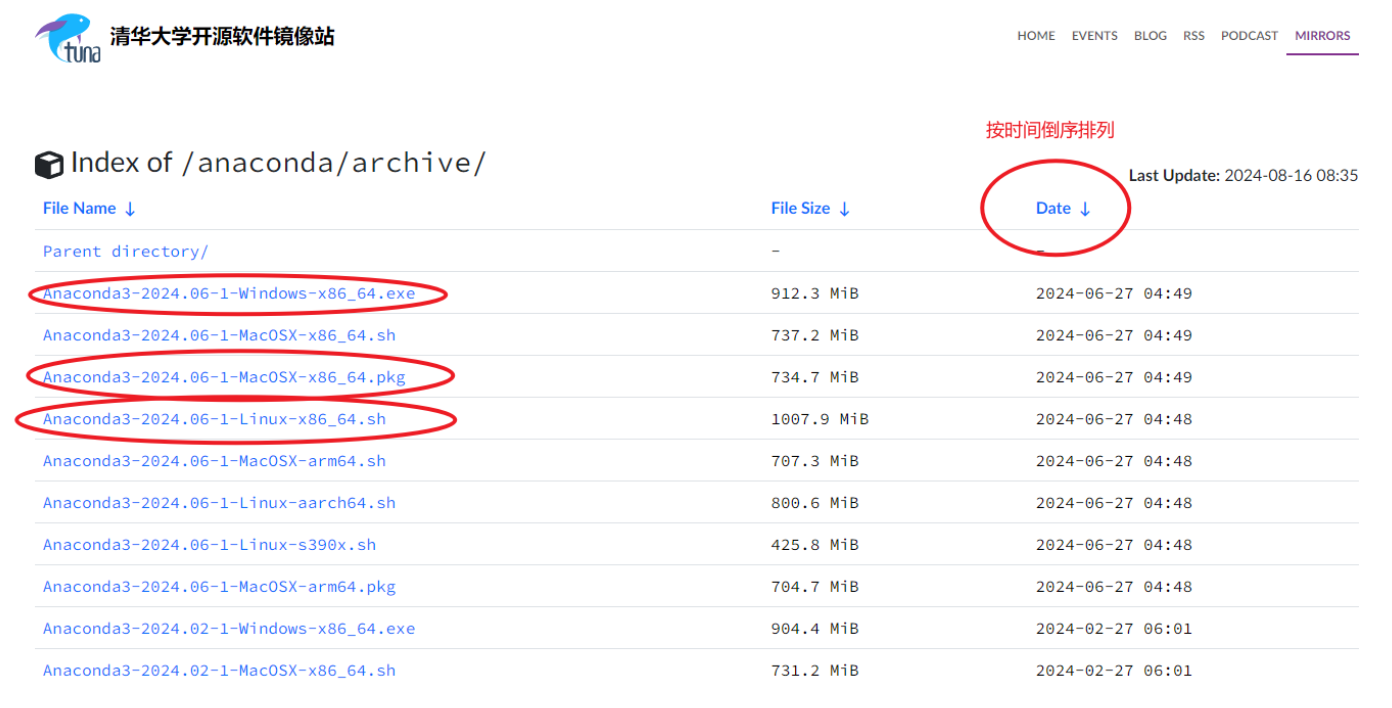
Task: Download Anaconda3-2024.06-1-Linux-s390x.sh
Action: click(x=210, y=546)
